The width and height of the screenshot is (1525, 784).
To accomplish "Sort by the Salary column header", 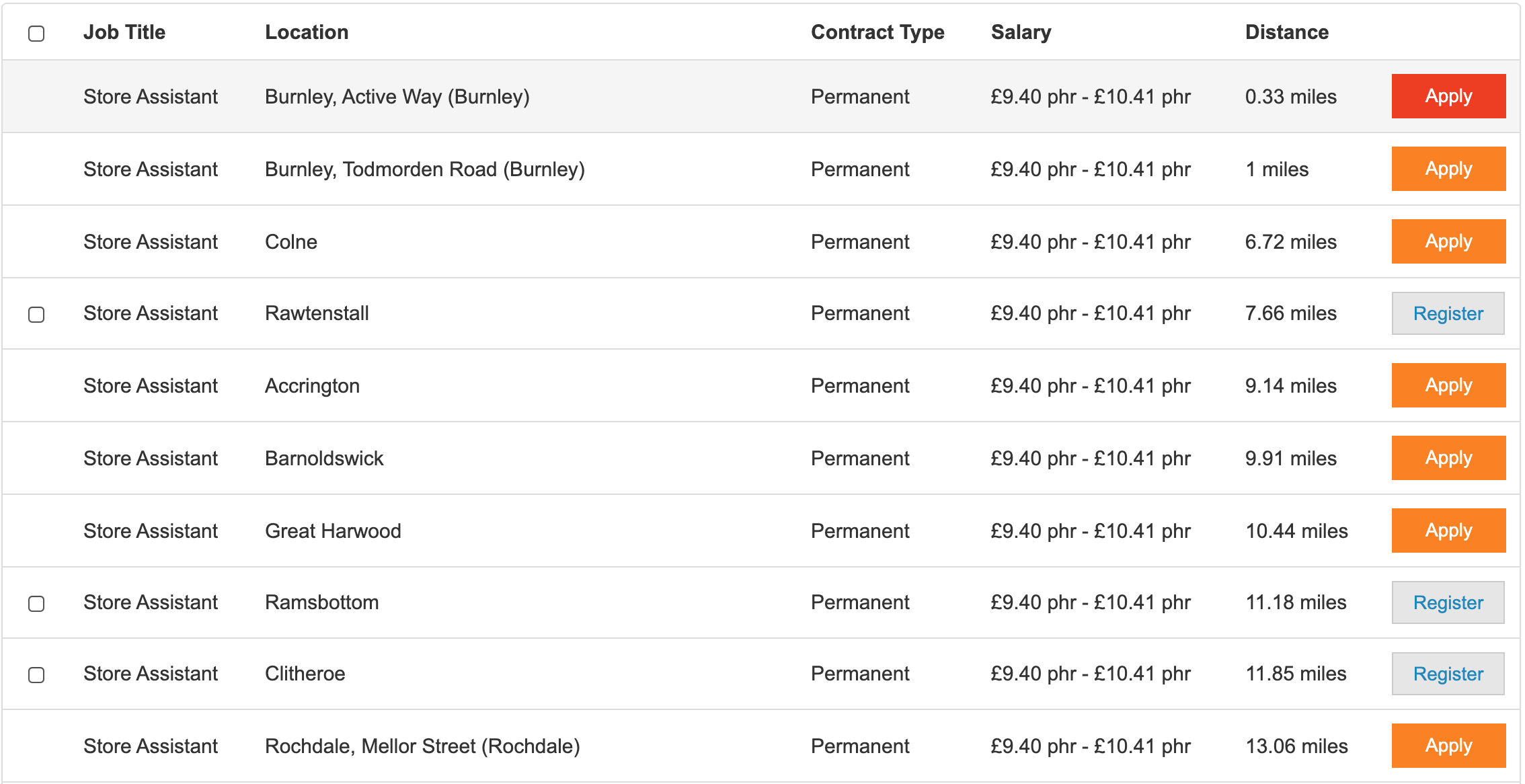I will click(1021, 32).
